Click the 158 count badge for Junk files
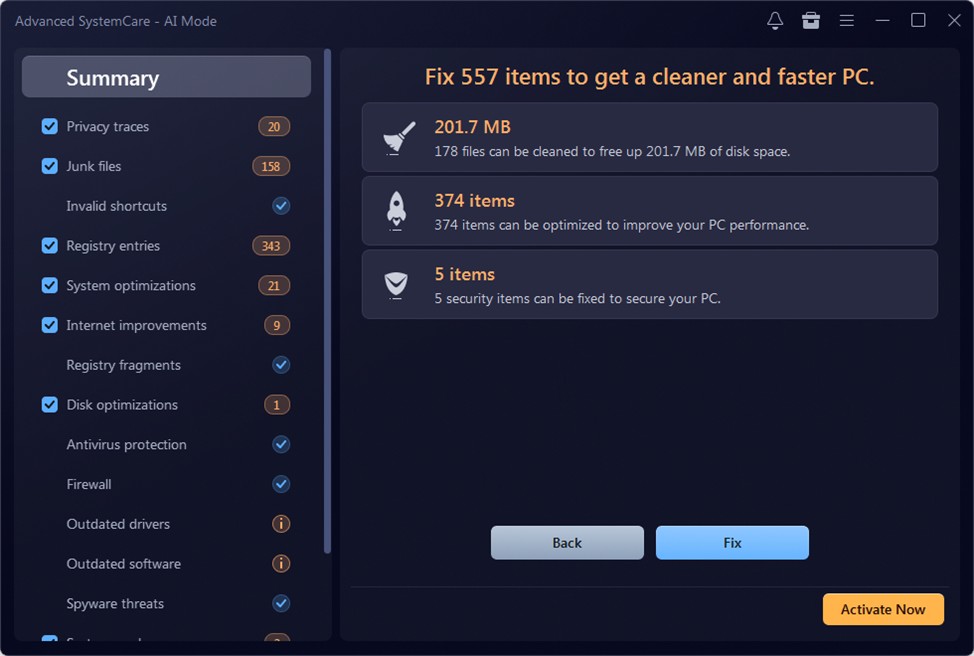This screenshot has width=974, height=656. click(x=271, y=166)
